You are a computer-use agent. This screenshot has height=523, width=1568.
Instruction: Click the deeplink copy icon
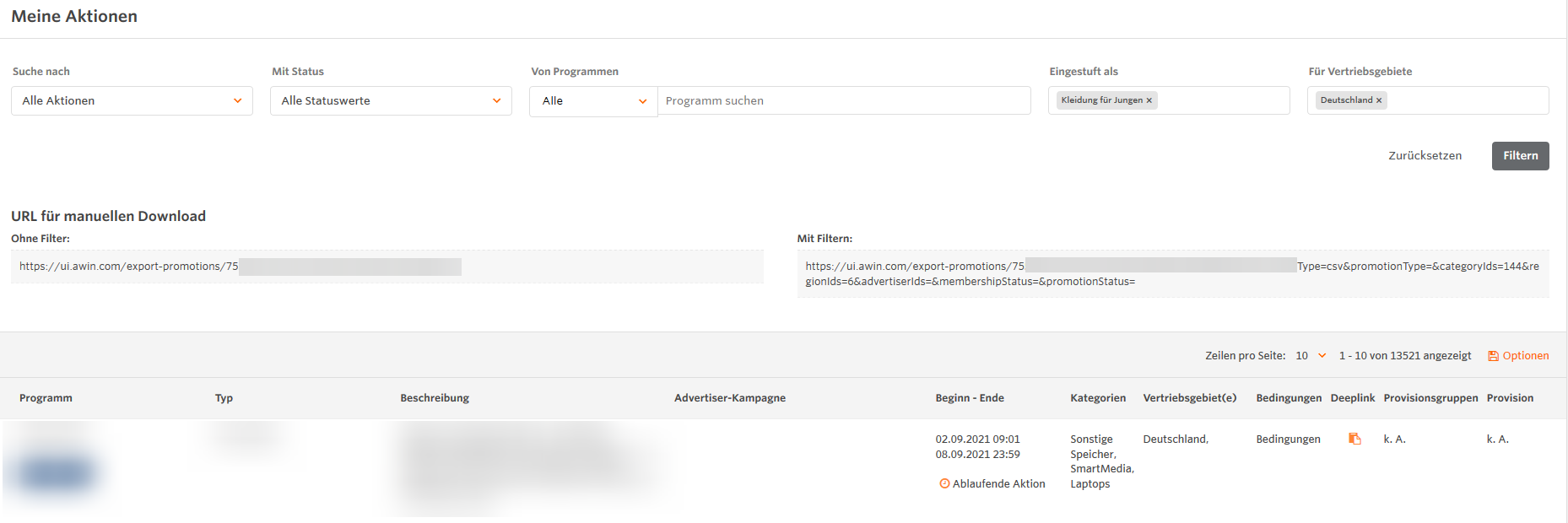(x=1354, y=439)
